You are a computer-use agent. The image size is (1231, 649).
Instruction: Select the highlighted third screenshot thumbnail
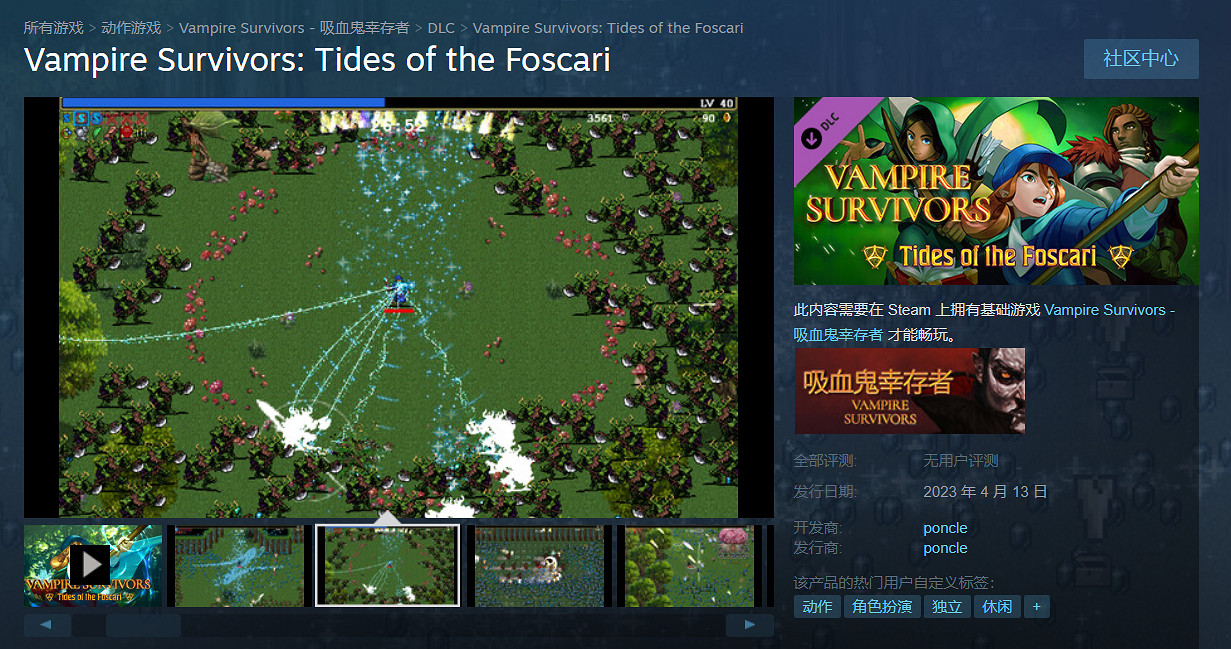tap(388, 566)
